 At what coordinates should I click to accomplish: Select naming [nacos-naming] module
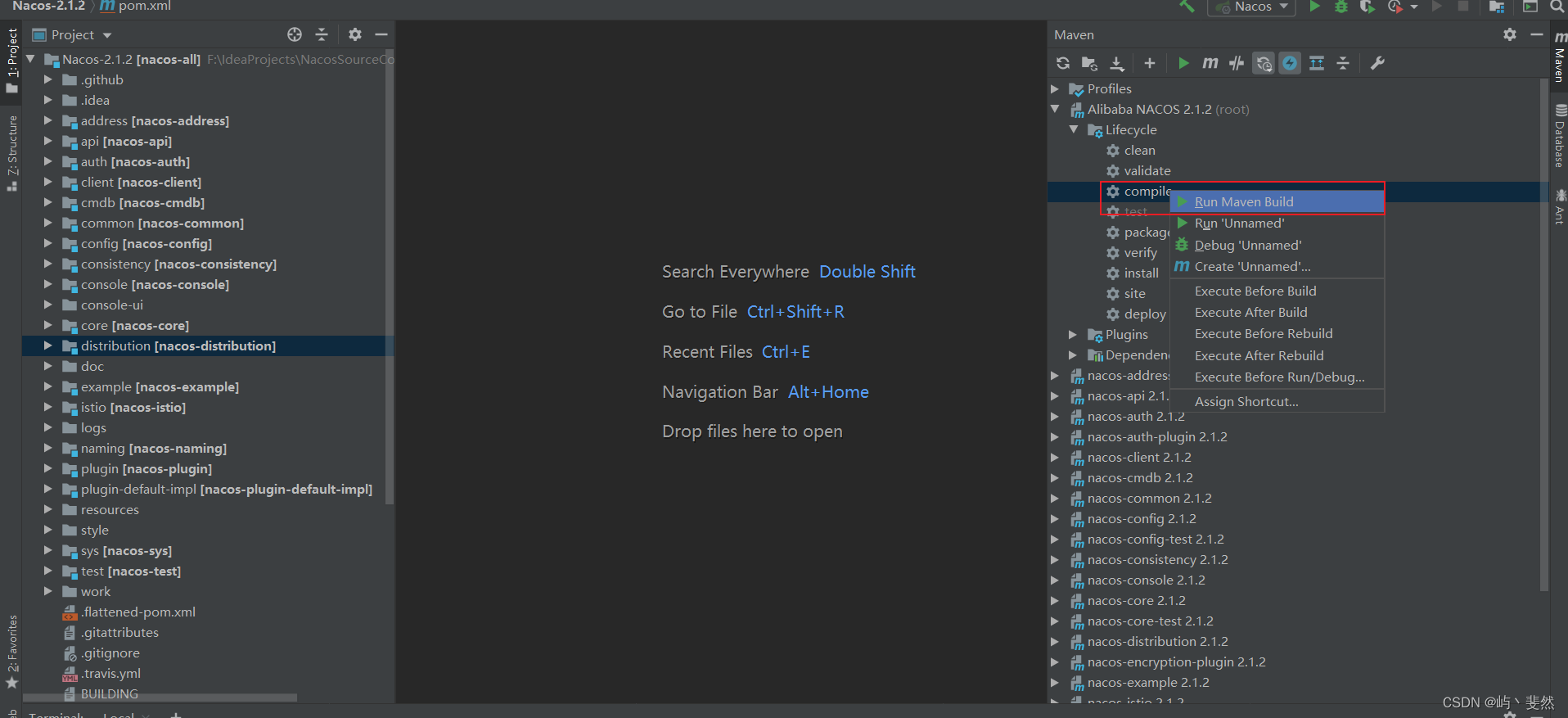pyautogui.click(x=145, y=448)
